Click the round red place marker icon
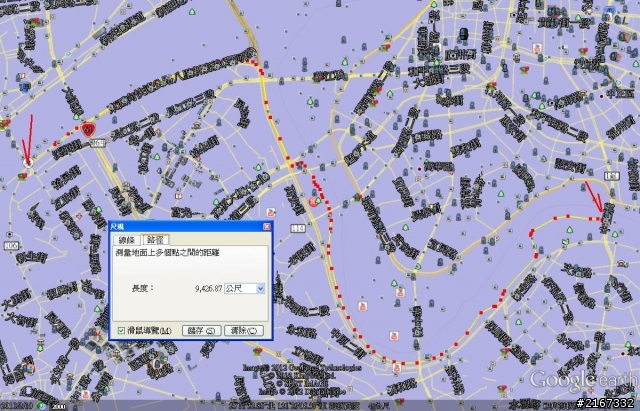 [314, 201]
